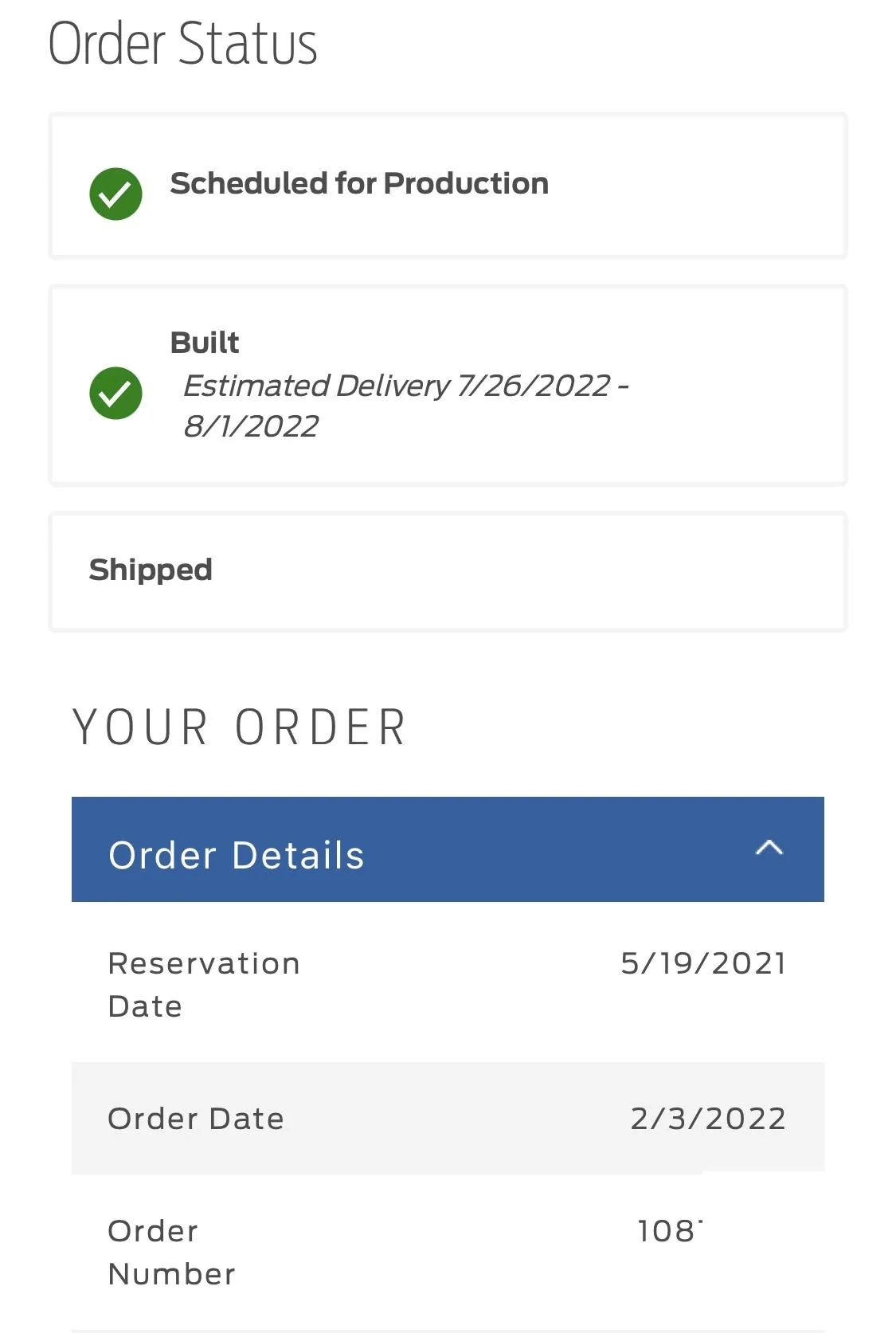The width and height of the screenshot is (896, 1333).
Task: Select the YOUR ORDER section heading
Action: pos(240,727)
